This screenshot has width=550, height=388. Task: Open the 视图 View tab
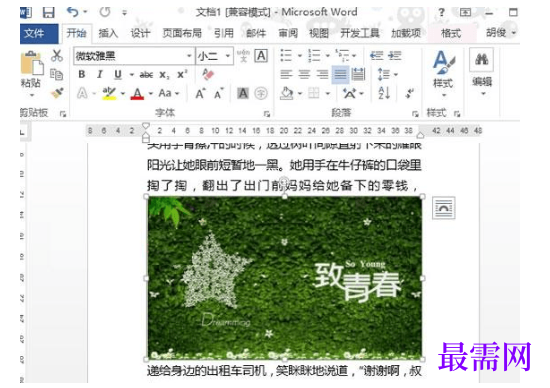(x=318, y=33)
